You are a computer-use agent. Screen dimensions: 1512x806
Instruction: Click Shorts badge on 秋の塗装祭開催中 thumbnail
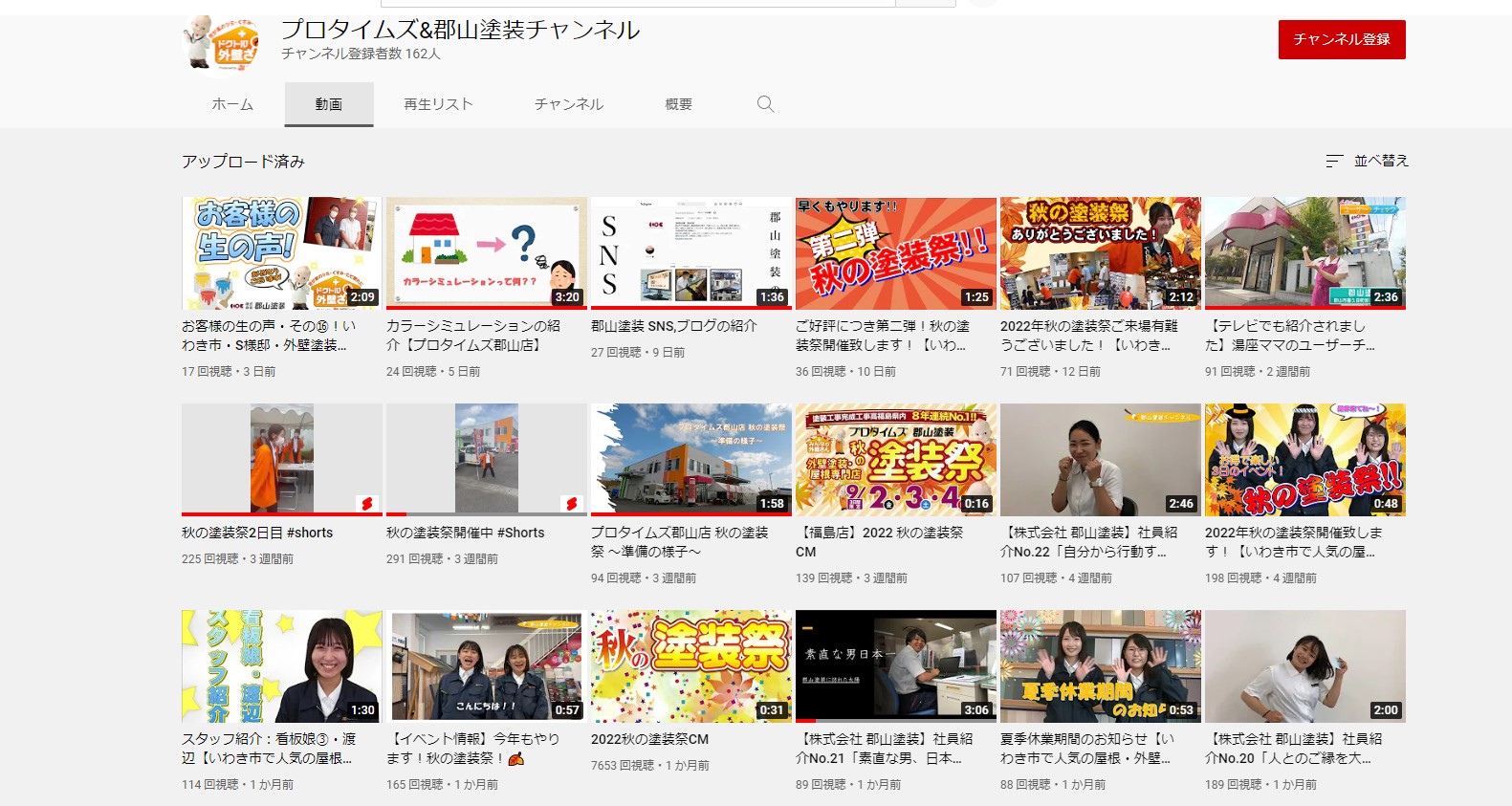pyautogui.click(x=571, y=503)
